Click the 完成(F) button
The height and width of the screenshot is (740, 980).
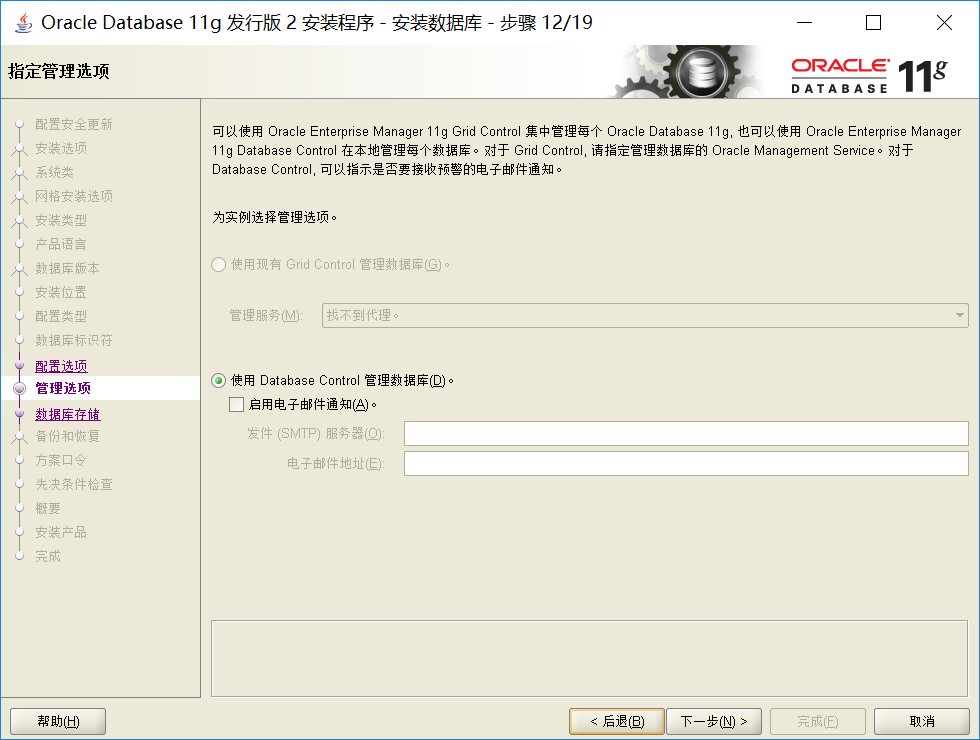[x=818, y=721]
